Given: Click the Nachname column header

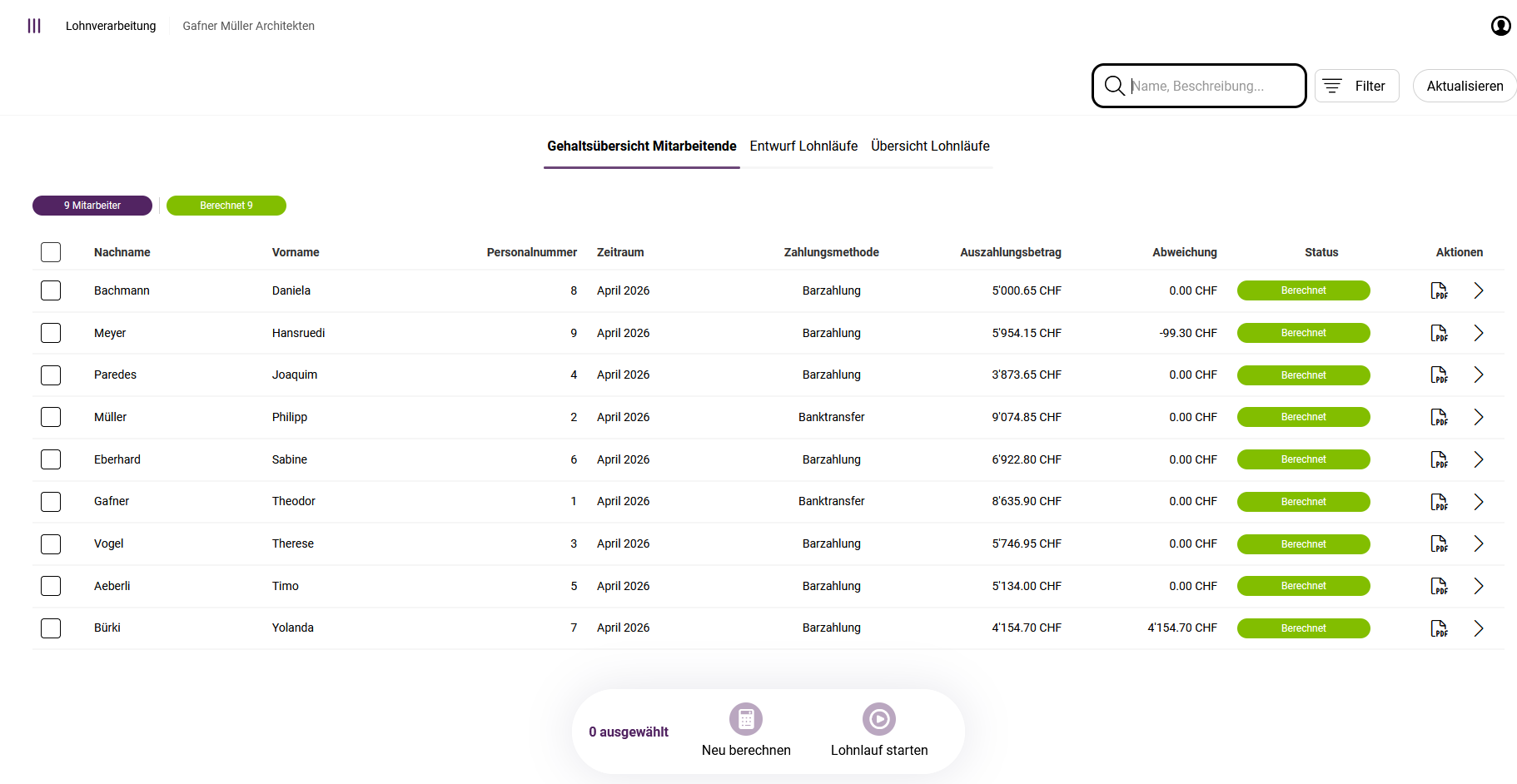Looking at the screenshot, I should point(122,252).
